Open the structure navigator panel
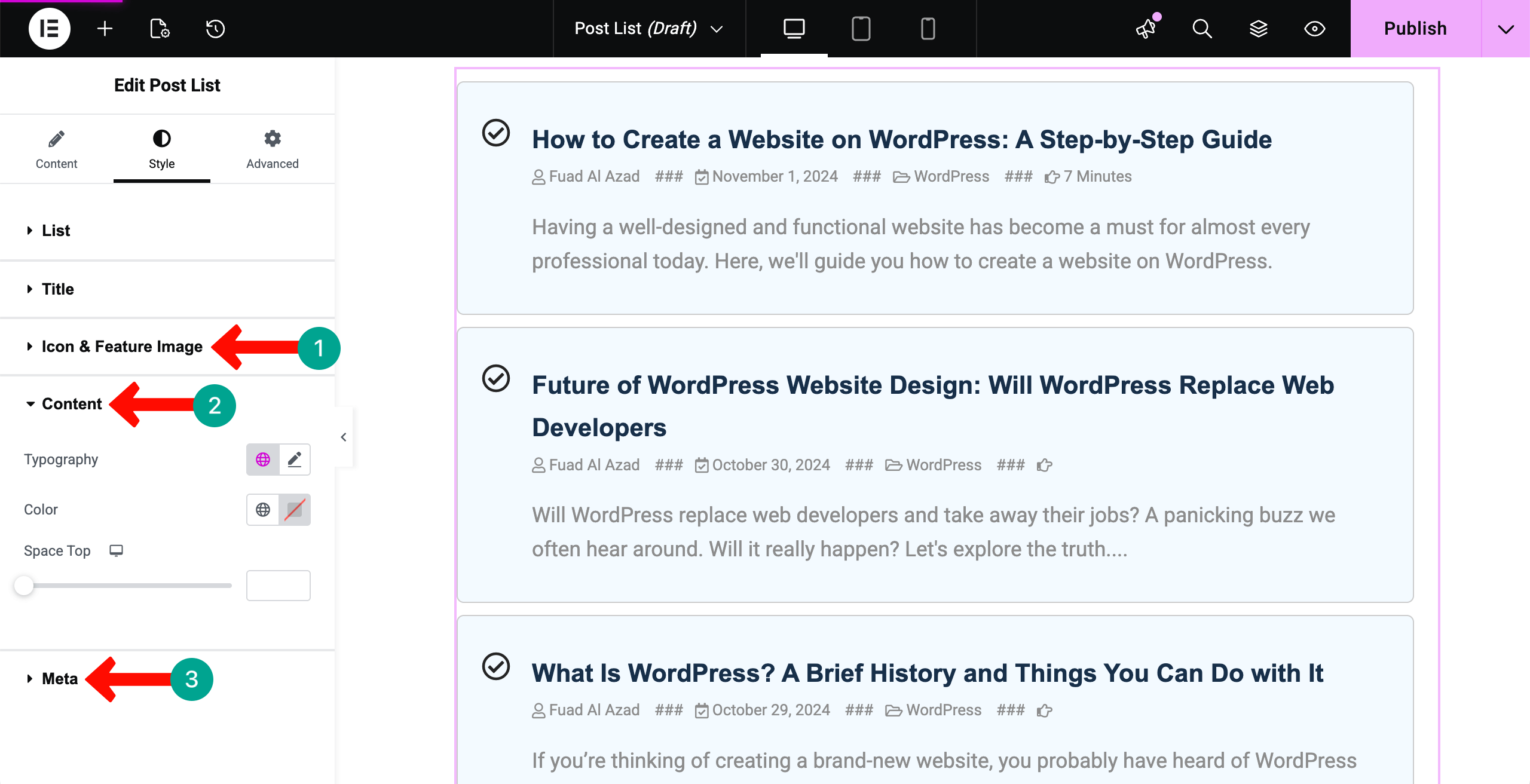Viewport: 1530px width, 784px height. click(x=1259, y=28)
